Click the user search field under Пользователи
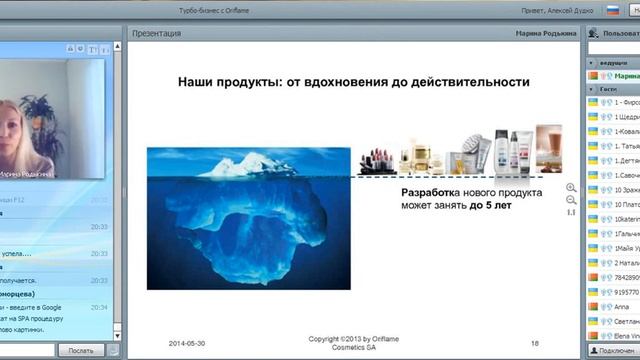 pyautogui.click(x=614, y=49)
